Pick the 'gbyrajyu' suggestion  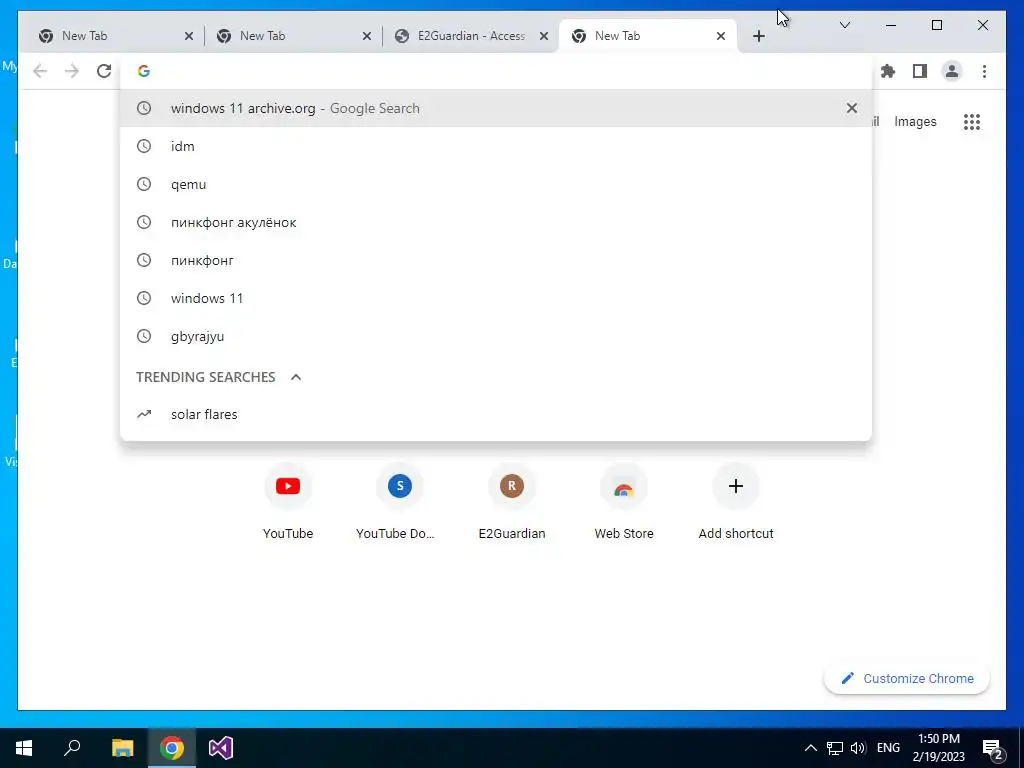[496, 336]
